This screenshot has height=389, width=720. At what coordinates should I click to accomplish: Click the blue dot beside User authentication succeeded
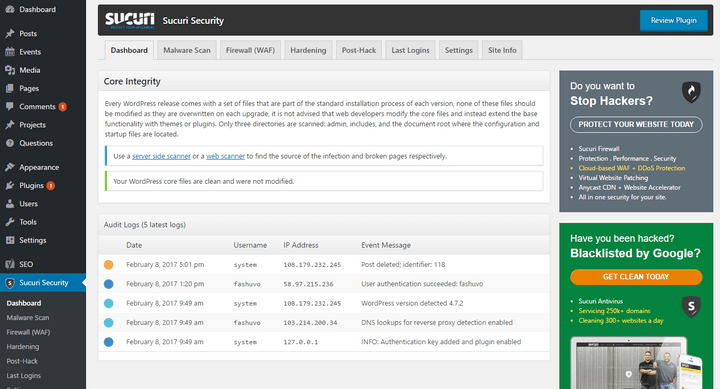point(108,284)
